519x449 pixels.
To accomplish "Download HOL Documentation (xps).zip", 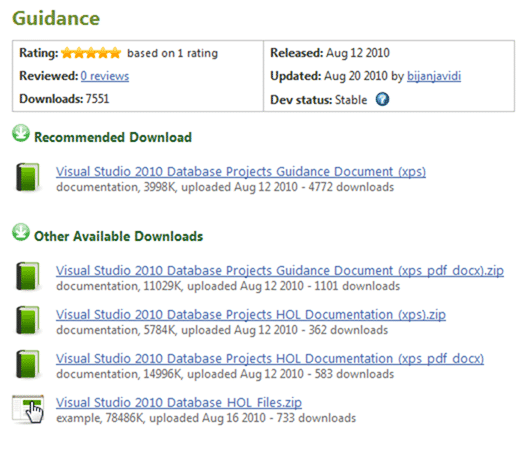I will [251, 315].
